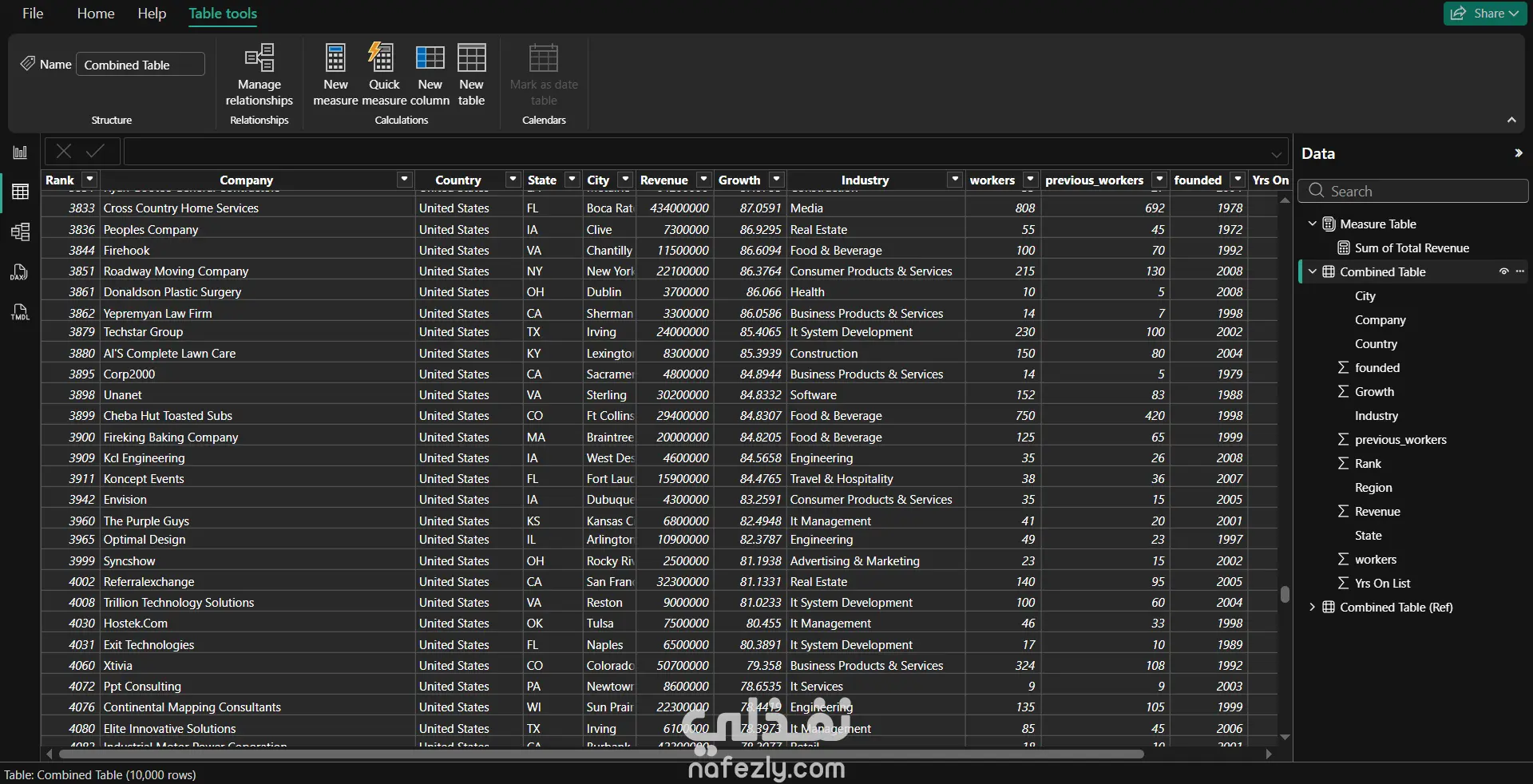Screen dimensions: 1533x784
Task: Open the Country column filter dropdown
Action: point(513,180)
